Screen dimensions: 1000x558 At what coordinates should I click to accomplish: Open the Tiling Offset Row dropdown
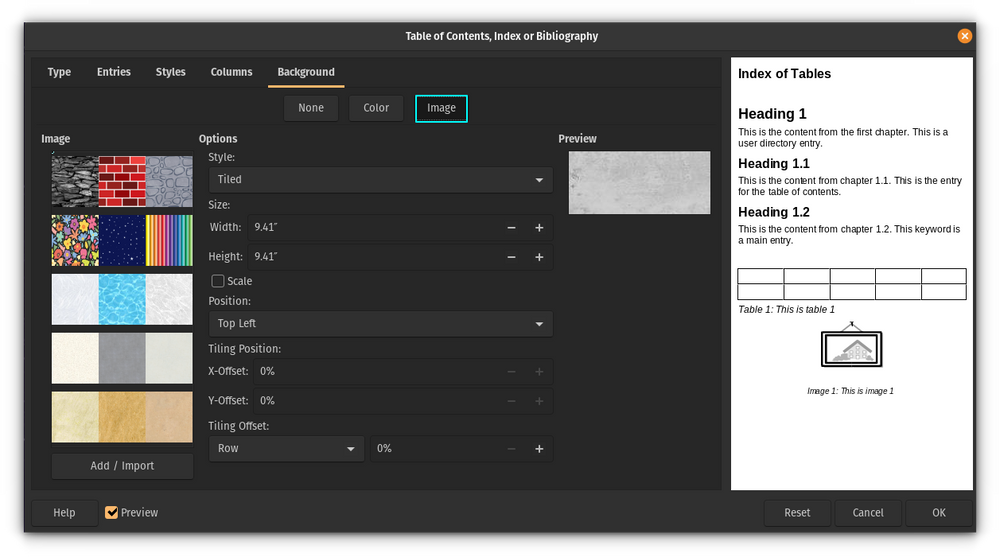[286, 449]
